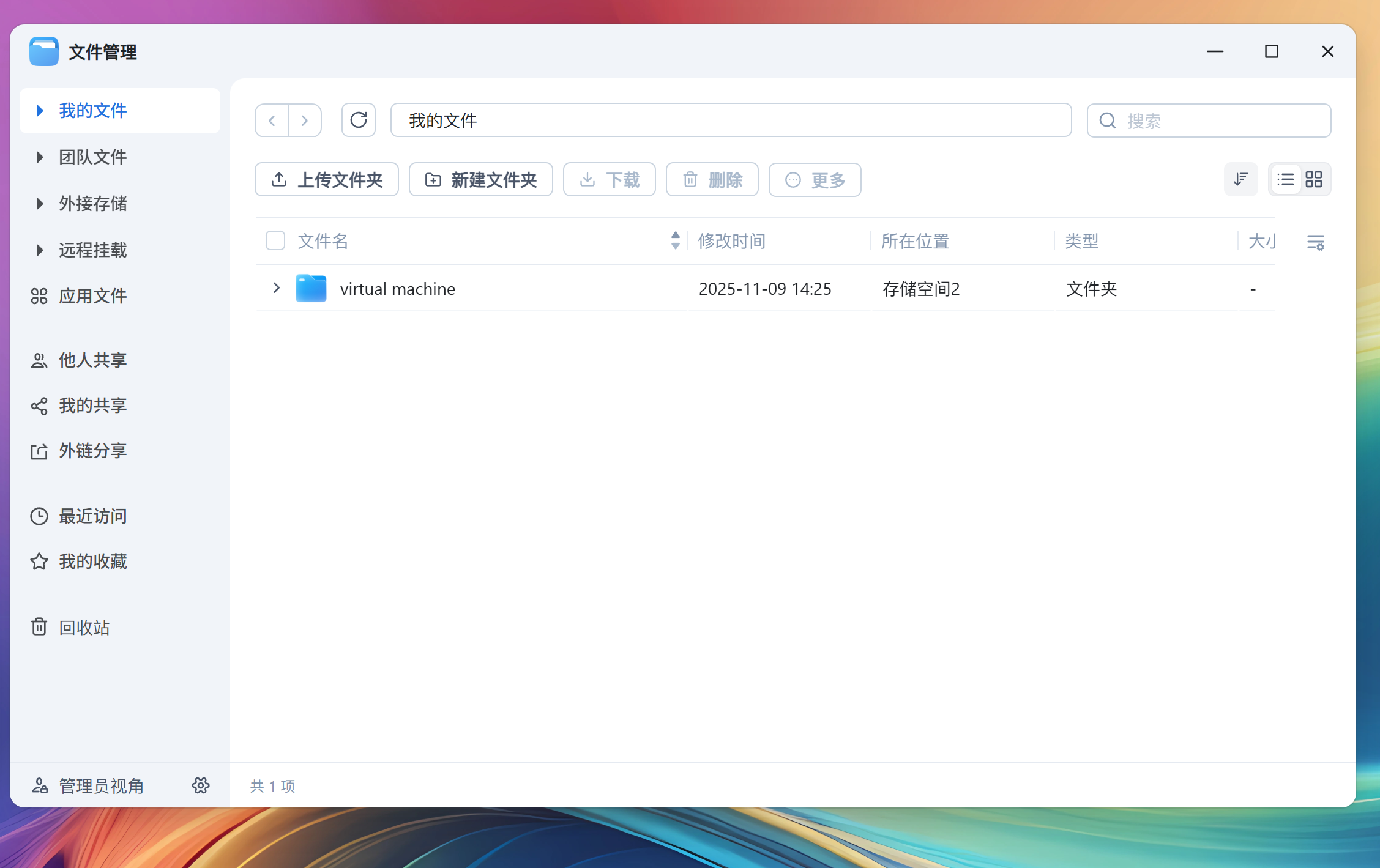Expand the virtual machine folder row
The image size is (1380, 868).
(276, 288)
